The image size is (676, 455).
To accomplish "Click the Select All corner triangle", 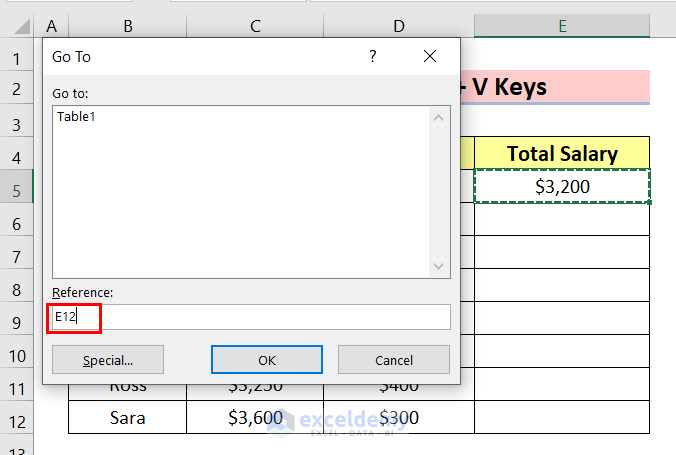I will (x=22, y=26).
